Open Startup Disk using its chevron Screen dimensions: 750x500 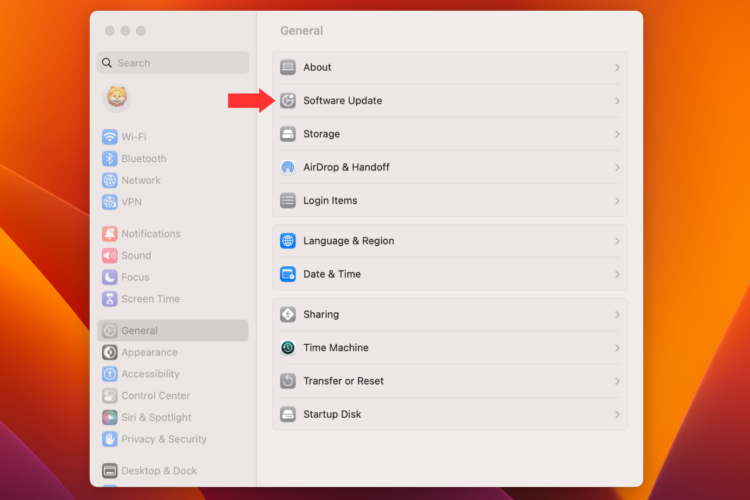(x=617, y=414)
